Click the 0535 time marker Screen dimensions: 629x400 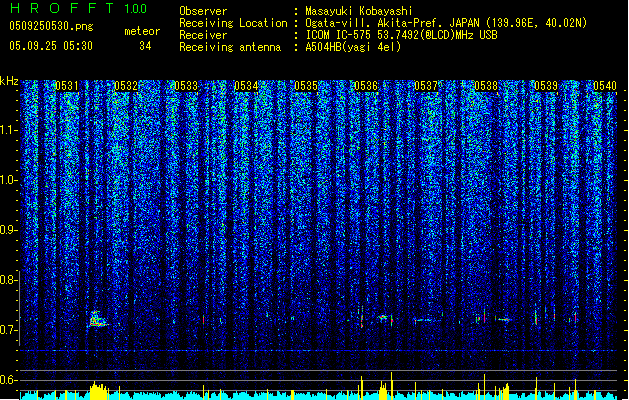pyautogui.click(x=306, y=86)
